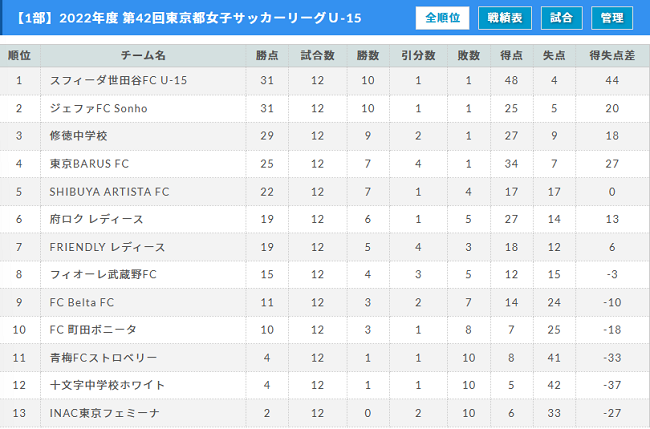Select 府ロク レディース team
This screenshot has height=429, width=650.
pos(97,219)
